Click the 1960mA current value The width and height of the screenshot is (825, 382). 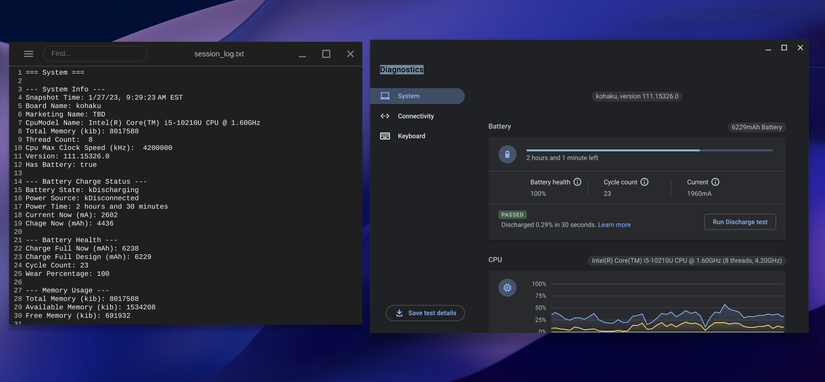[699, 194]
